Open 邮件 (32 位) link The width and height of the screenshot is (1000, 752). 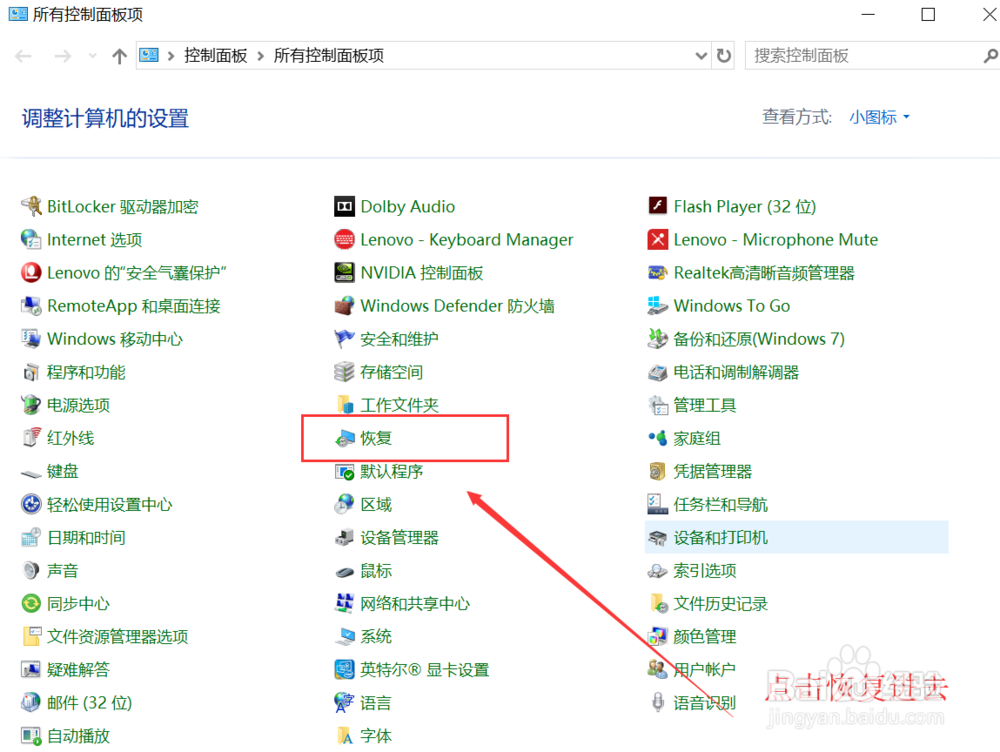(89, 703)
